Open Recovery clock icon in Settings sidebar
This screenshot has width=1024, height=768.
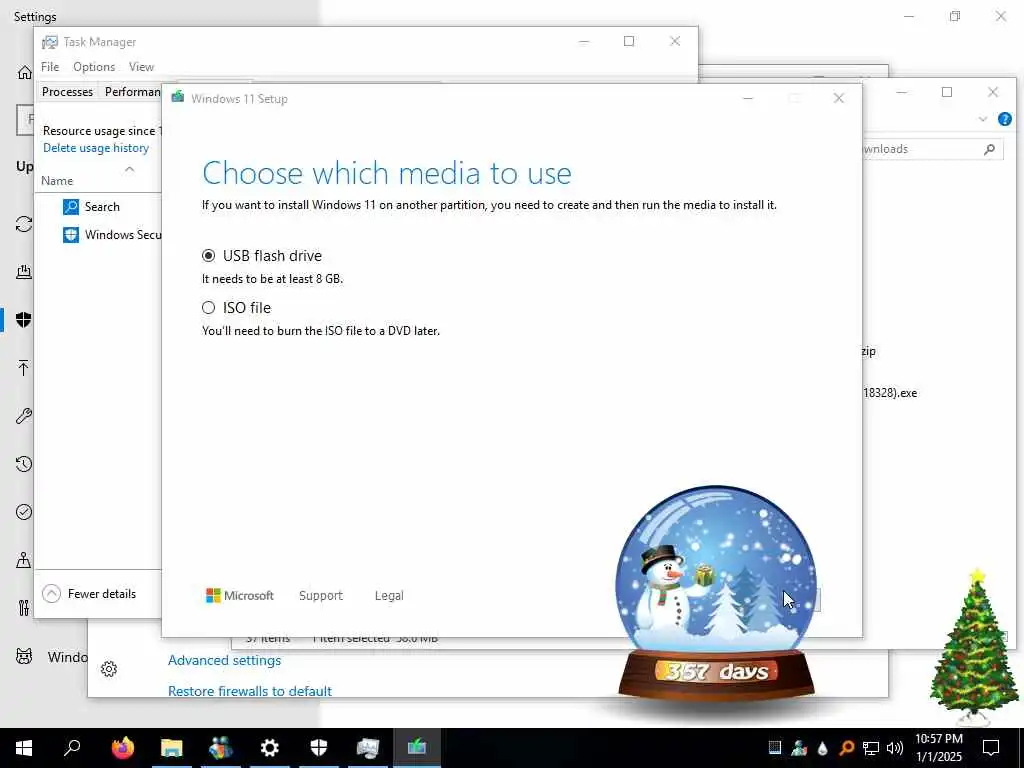point(24,464)
